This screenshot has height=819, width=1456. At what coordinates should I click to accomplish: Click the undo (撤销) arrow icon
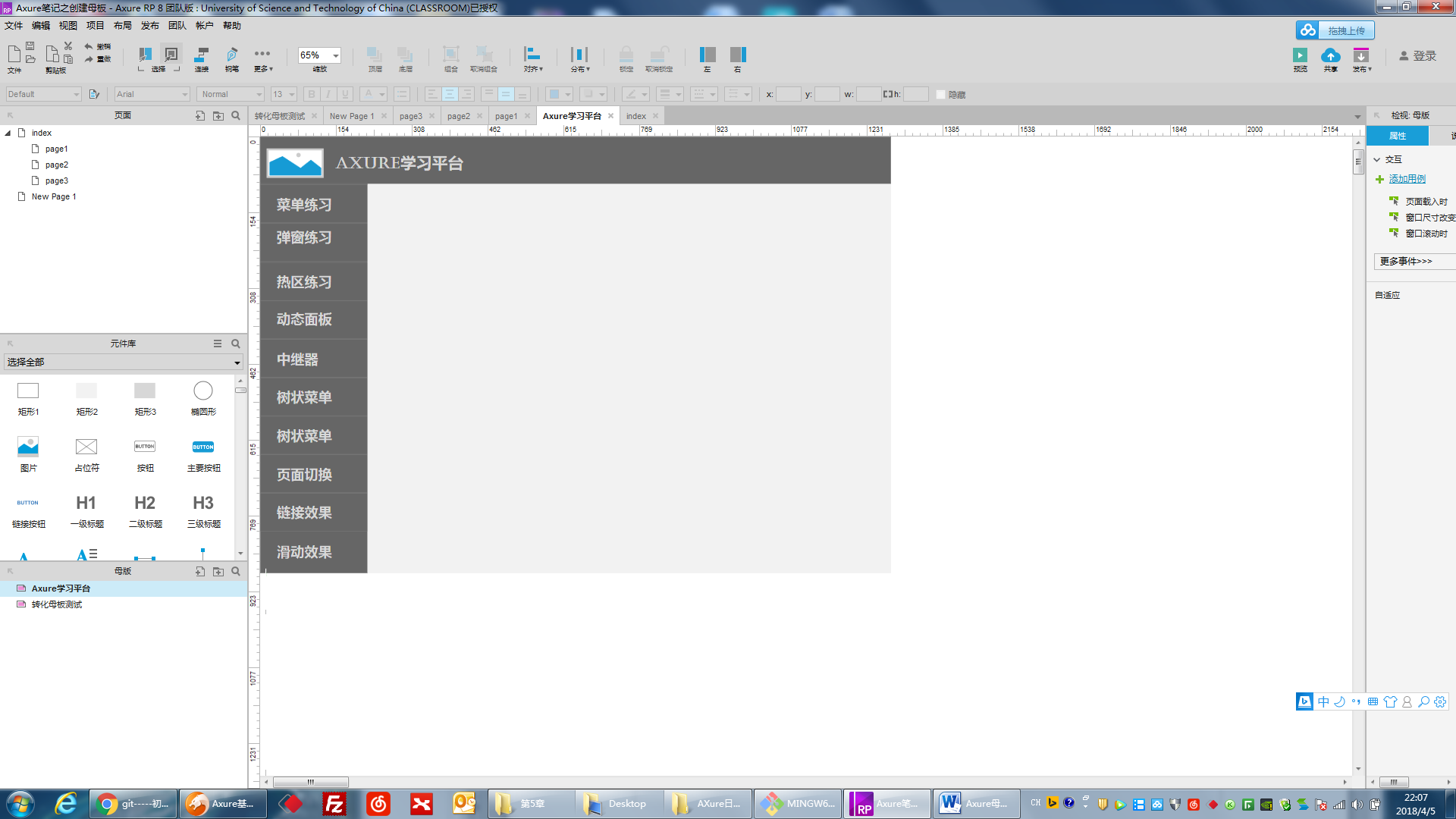pyautogui.click(x=89, y=46)
